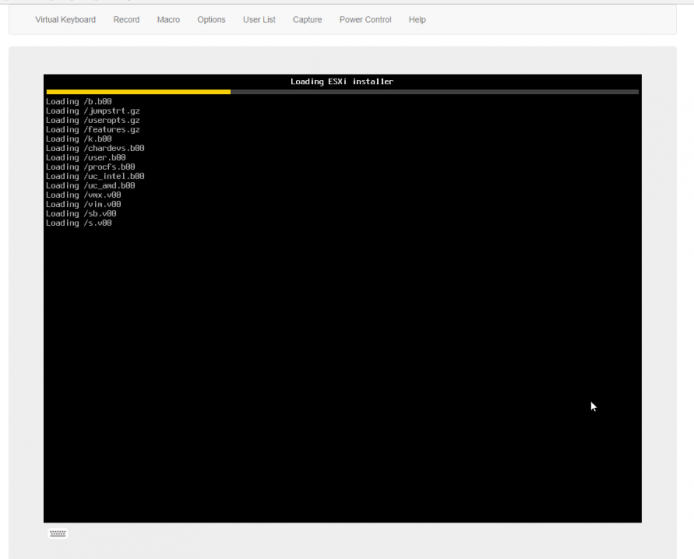Viewport: 694px width, 559px height.
Task: Open the Power Control menu
Action: pos(365,20)
